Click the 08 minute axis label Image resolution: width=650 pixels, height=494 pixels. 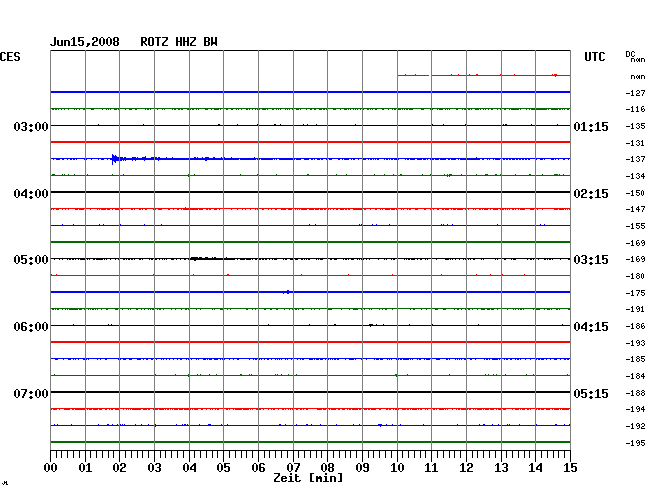tap(327, 468)
